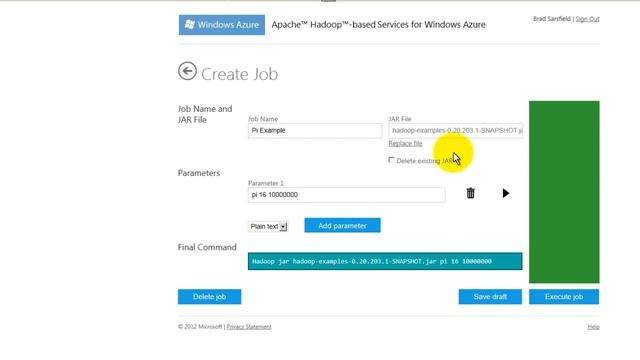Click the user name Brad Sarsfield
This screenshot has height=360, width=640.
coord(552,19)
